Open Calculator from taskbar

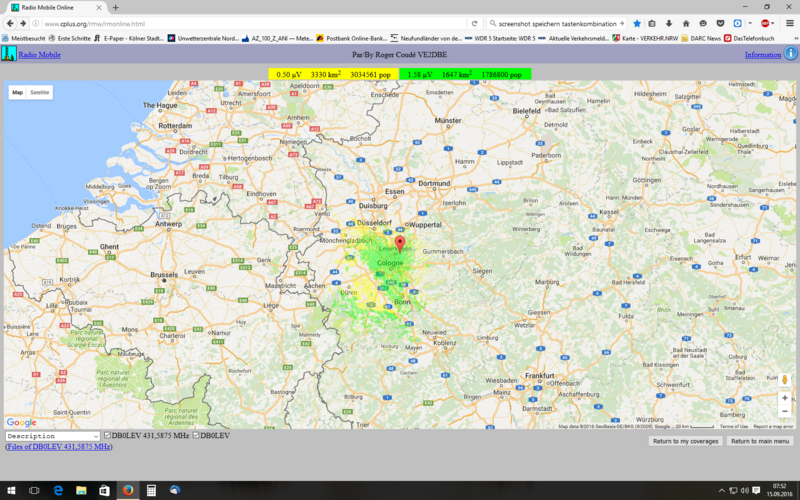(151, 490)
